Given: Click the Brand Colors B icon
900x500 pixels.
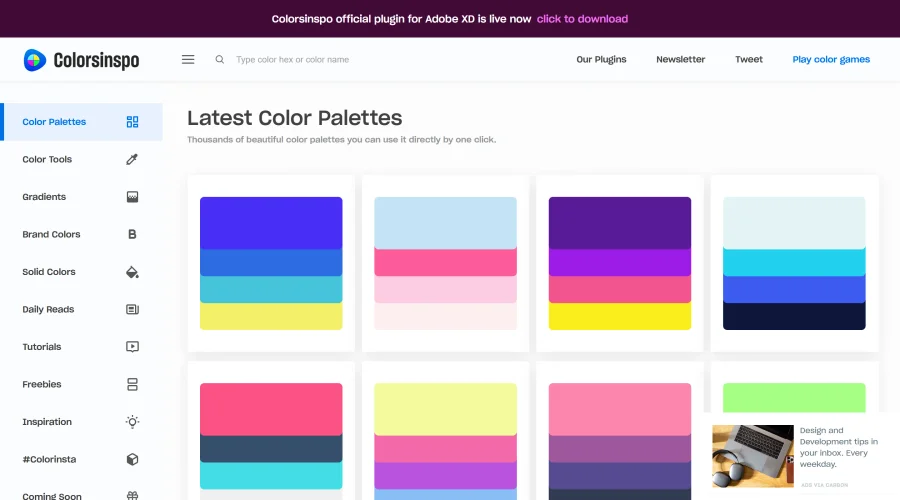Looking at the screenshot, I should (132, 234).
